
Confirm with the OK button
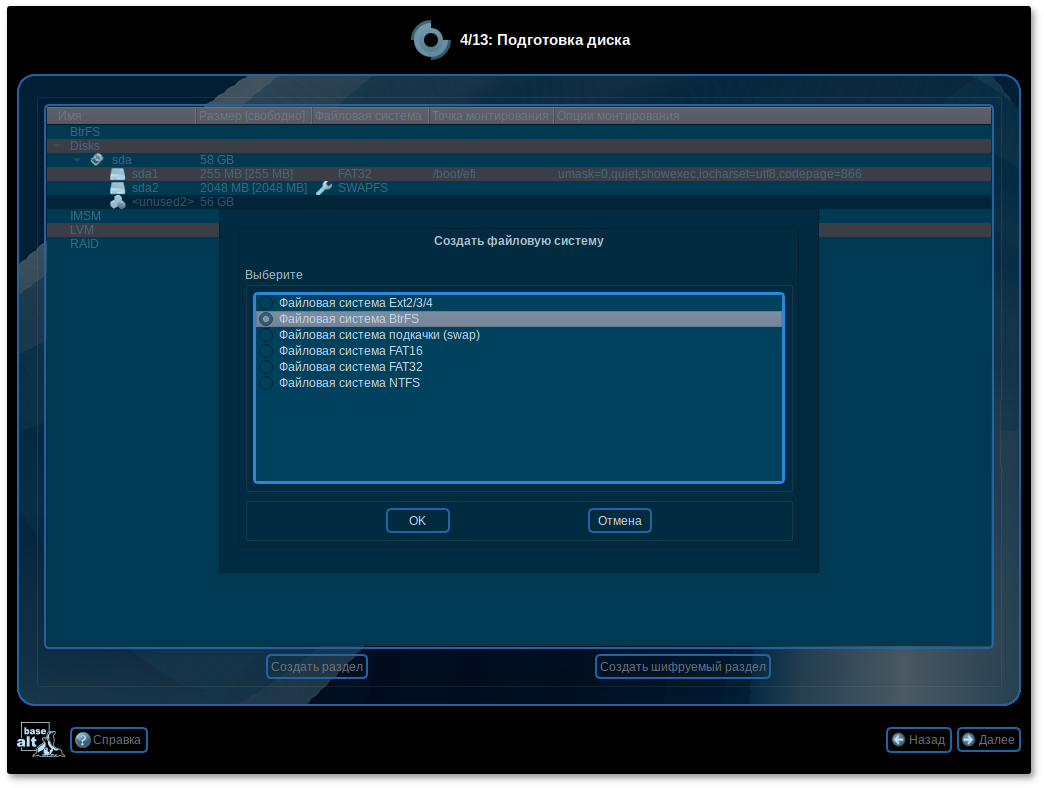tap(417, 521)
